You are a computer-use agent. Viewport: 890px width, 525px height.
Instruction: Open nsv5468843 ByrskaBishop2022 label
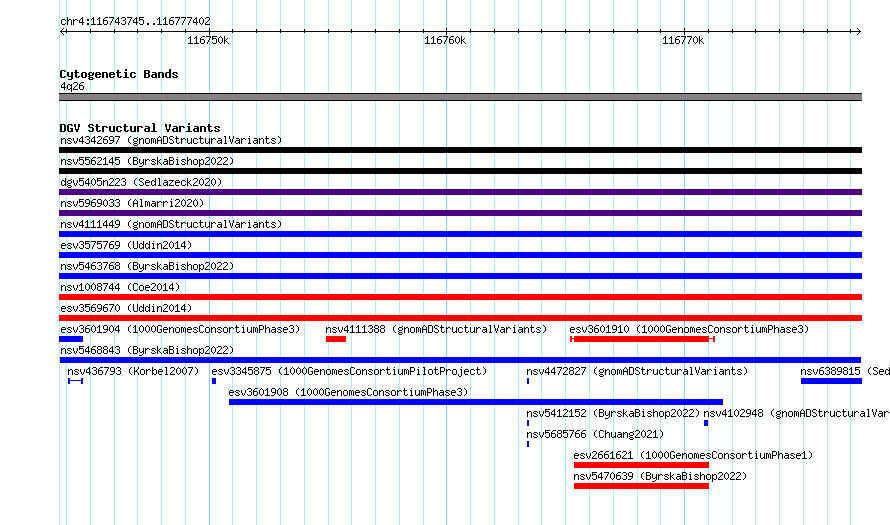[147, 350]
